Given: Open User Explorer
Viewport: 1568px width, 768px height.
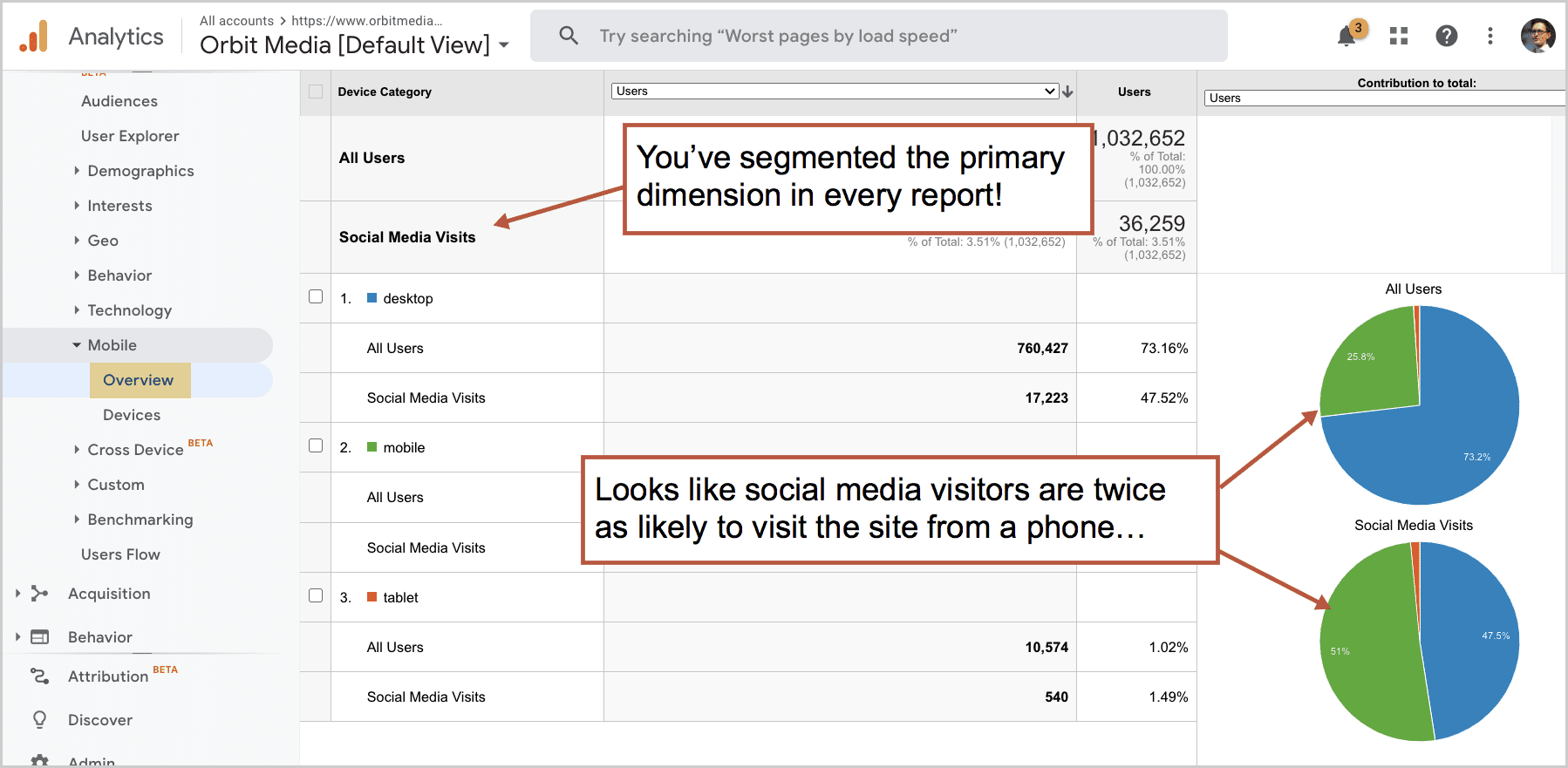Looking at the screenshot, I should [130, 136].
